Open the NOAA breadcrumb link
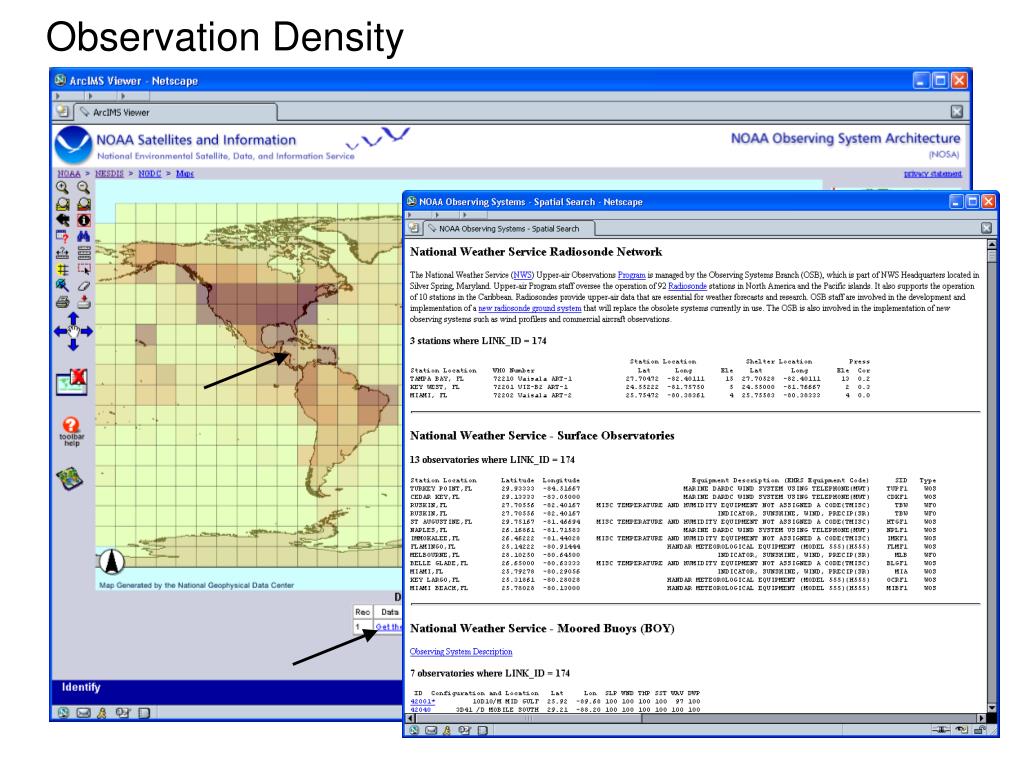 pos(69,174)
